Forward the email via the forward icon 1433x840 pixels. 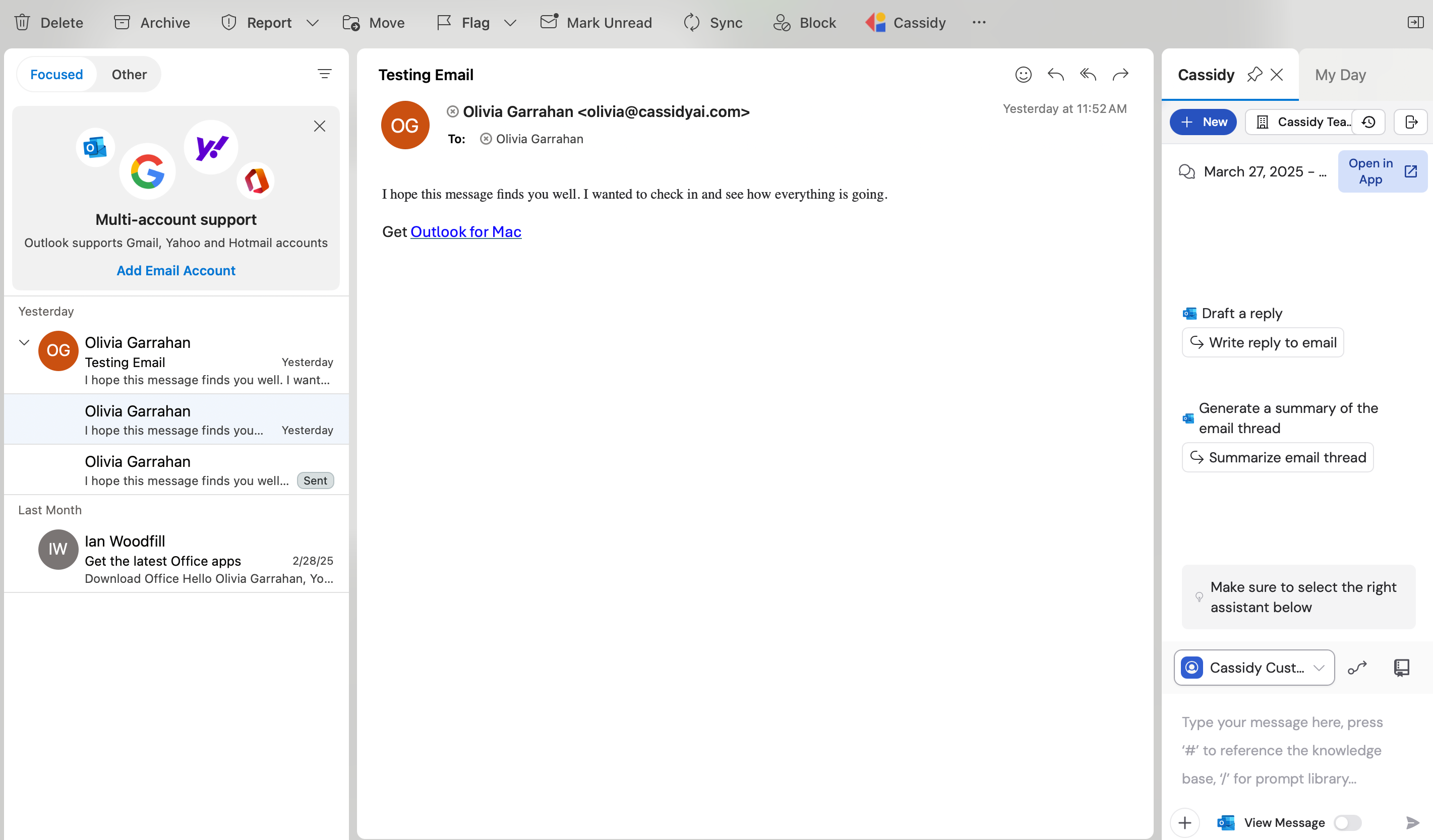(x=1120, y=75)
